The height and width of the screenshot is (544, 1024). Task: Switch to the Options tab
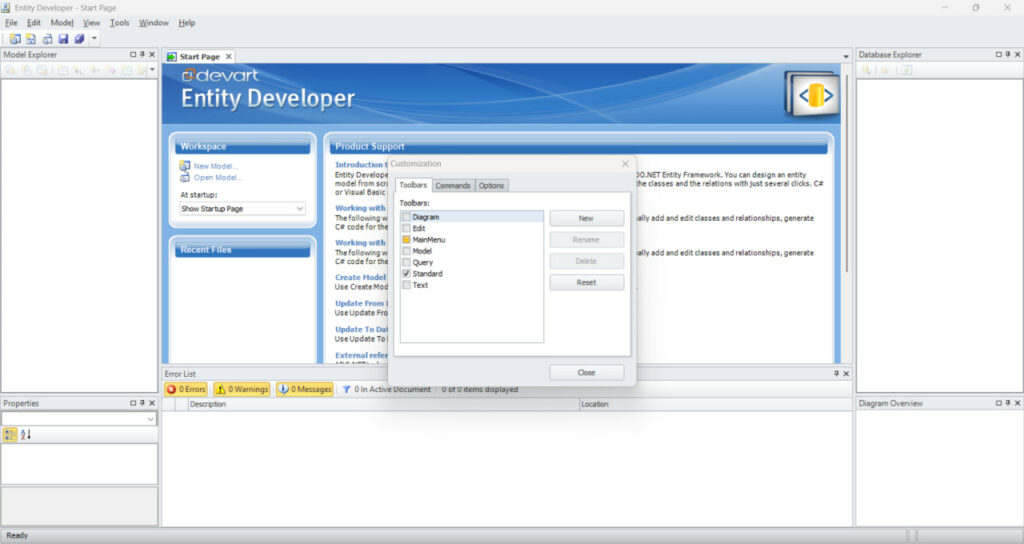tap(491, 185)
